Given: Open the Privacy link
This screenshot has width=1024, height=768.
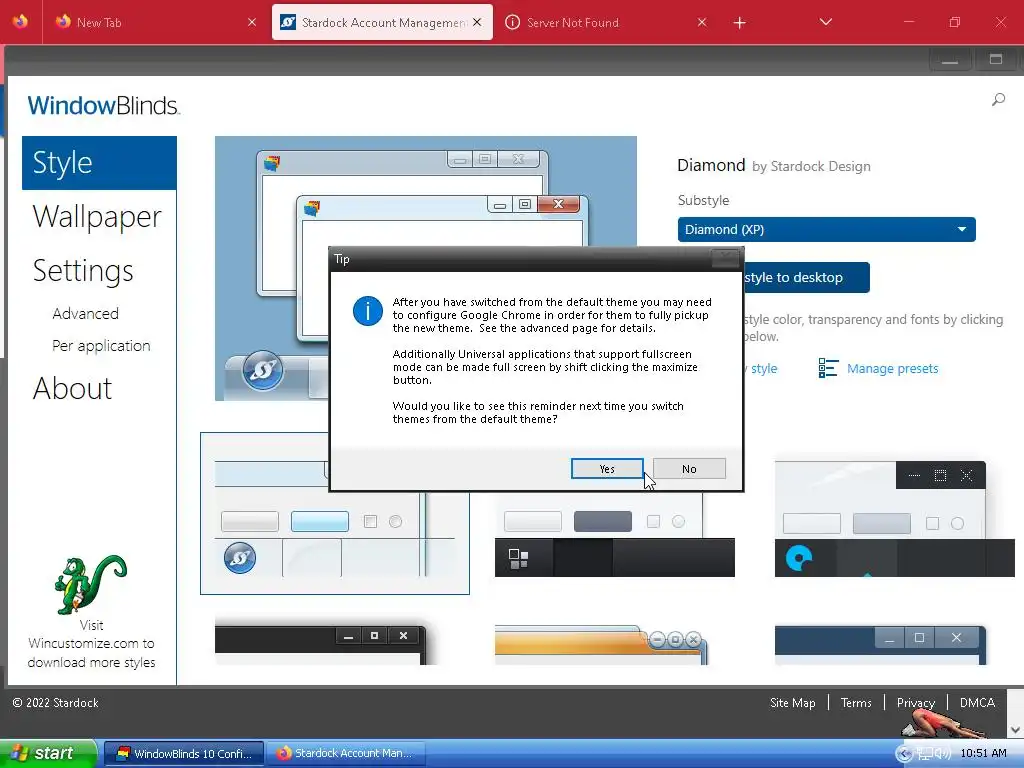Looking at the screenshot, I should pos(916,703).
